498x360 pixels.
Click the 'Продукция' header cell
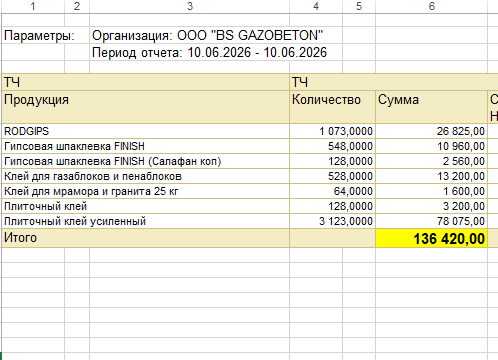tap(146, 107)
